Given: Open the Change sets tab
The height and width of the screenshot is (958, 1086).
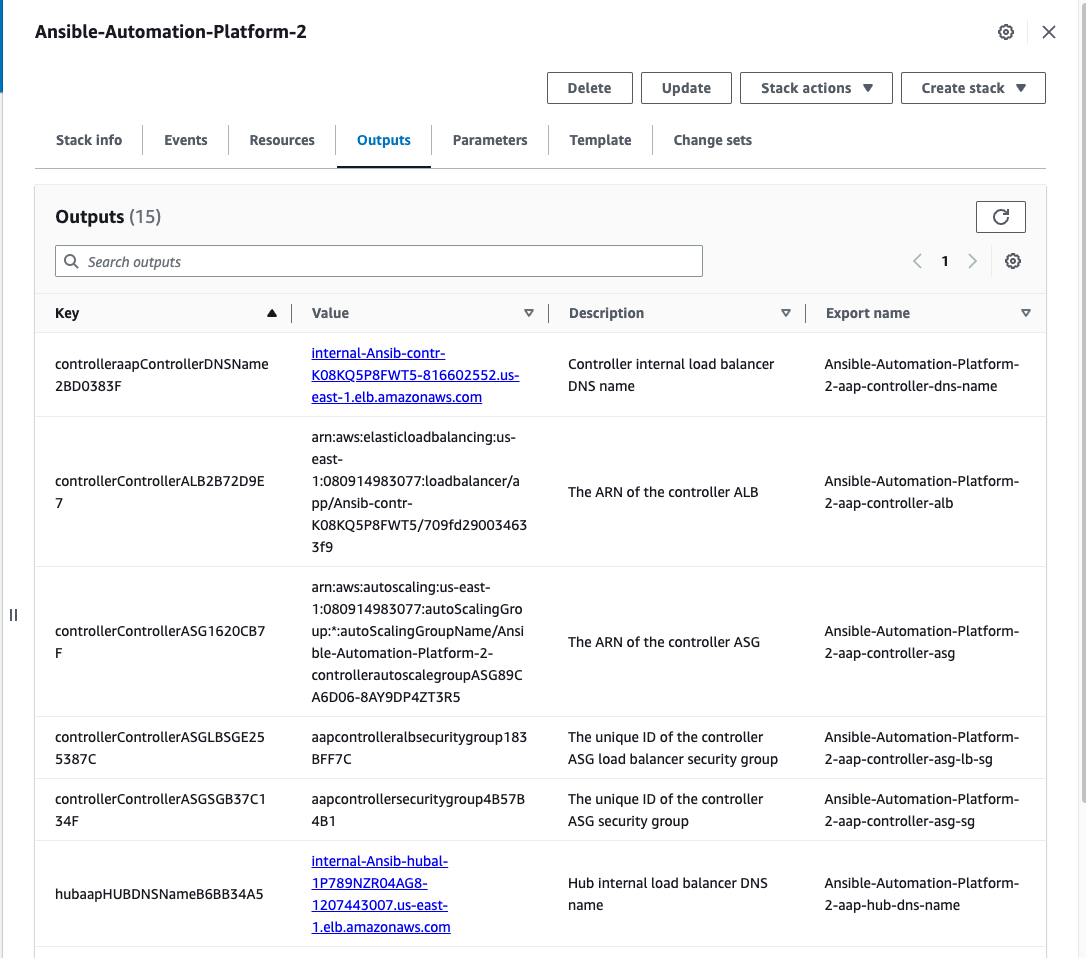Looking at the screenshot, I should coord(712,140).
